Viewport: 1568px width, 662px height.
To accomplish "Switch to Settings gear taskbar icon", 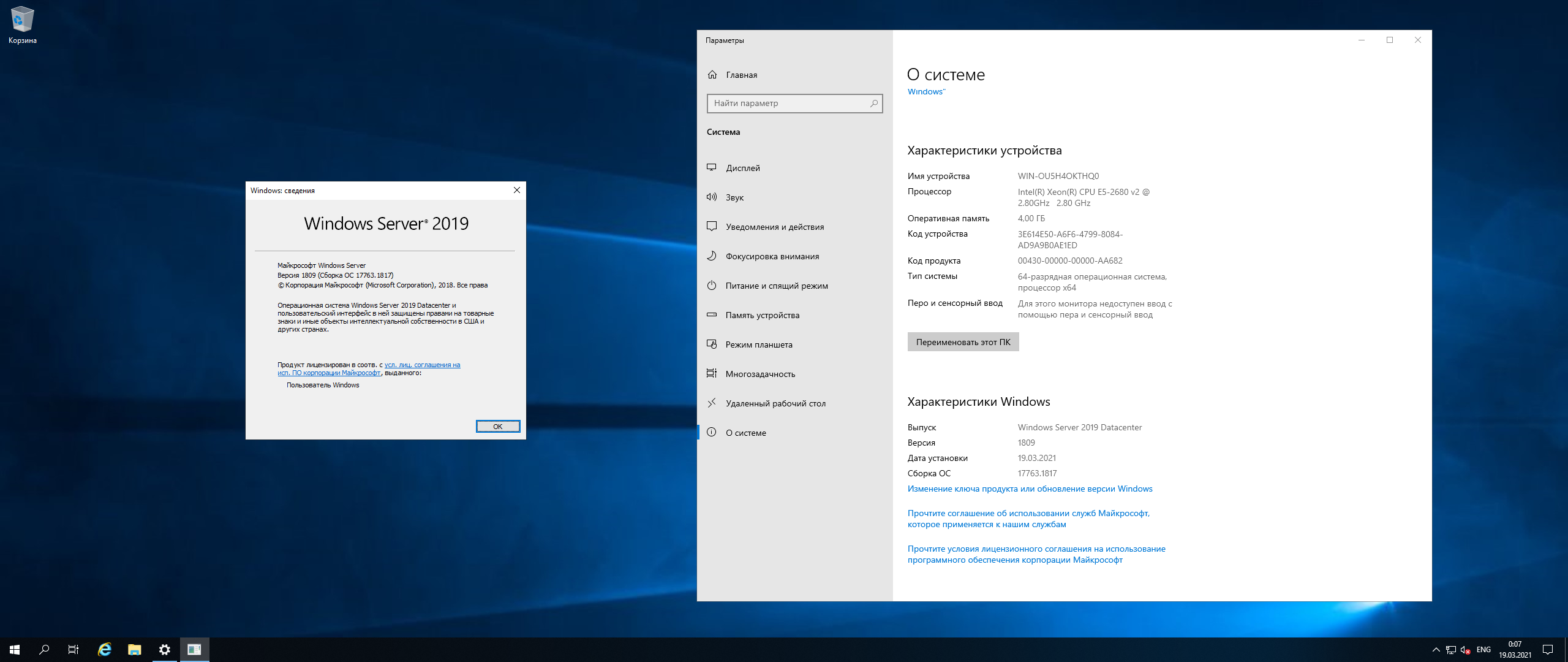I will pyautogui.click(x=164, y=650).
